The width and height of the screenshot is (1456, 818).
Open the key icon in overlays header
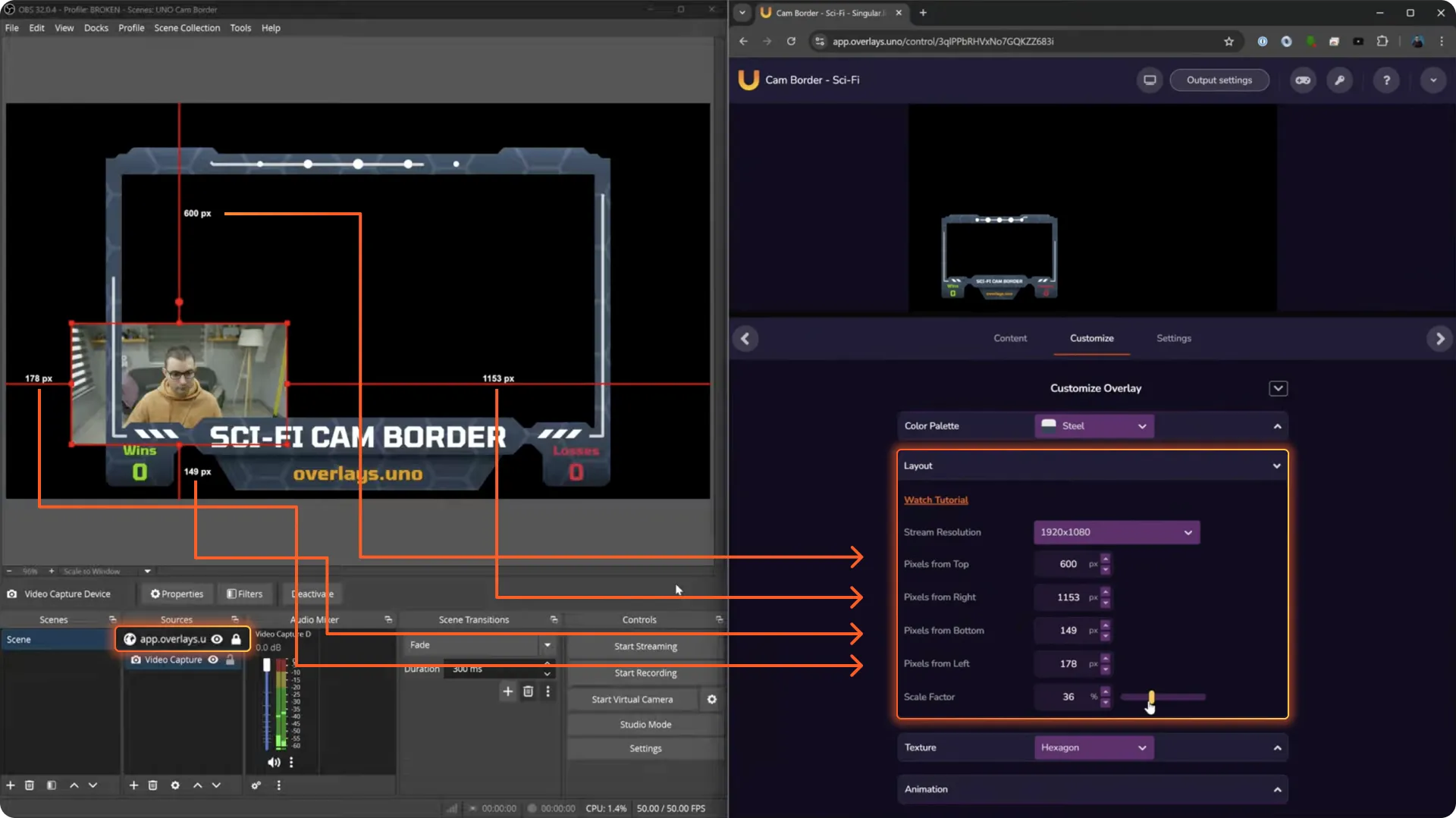[x=1340, y=80]
